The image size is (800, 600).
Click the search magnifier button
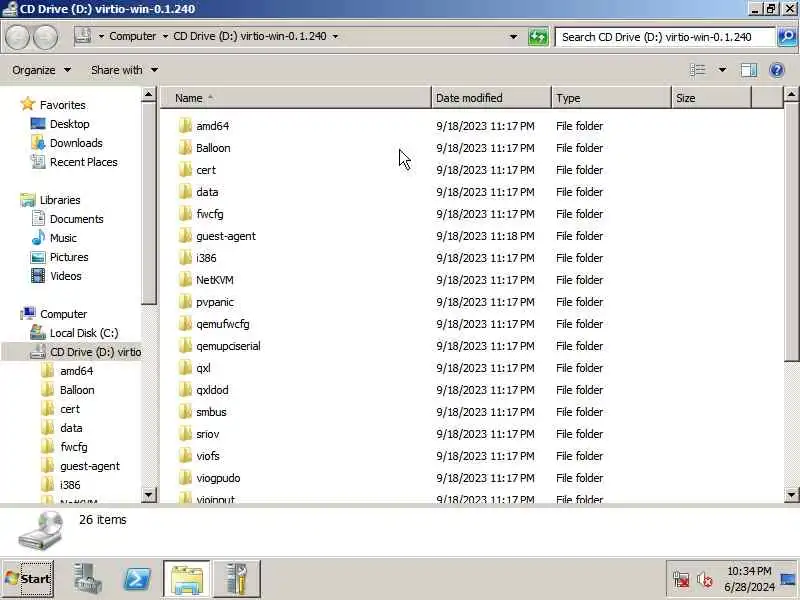point(787,37)
